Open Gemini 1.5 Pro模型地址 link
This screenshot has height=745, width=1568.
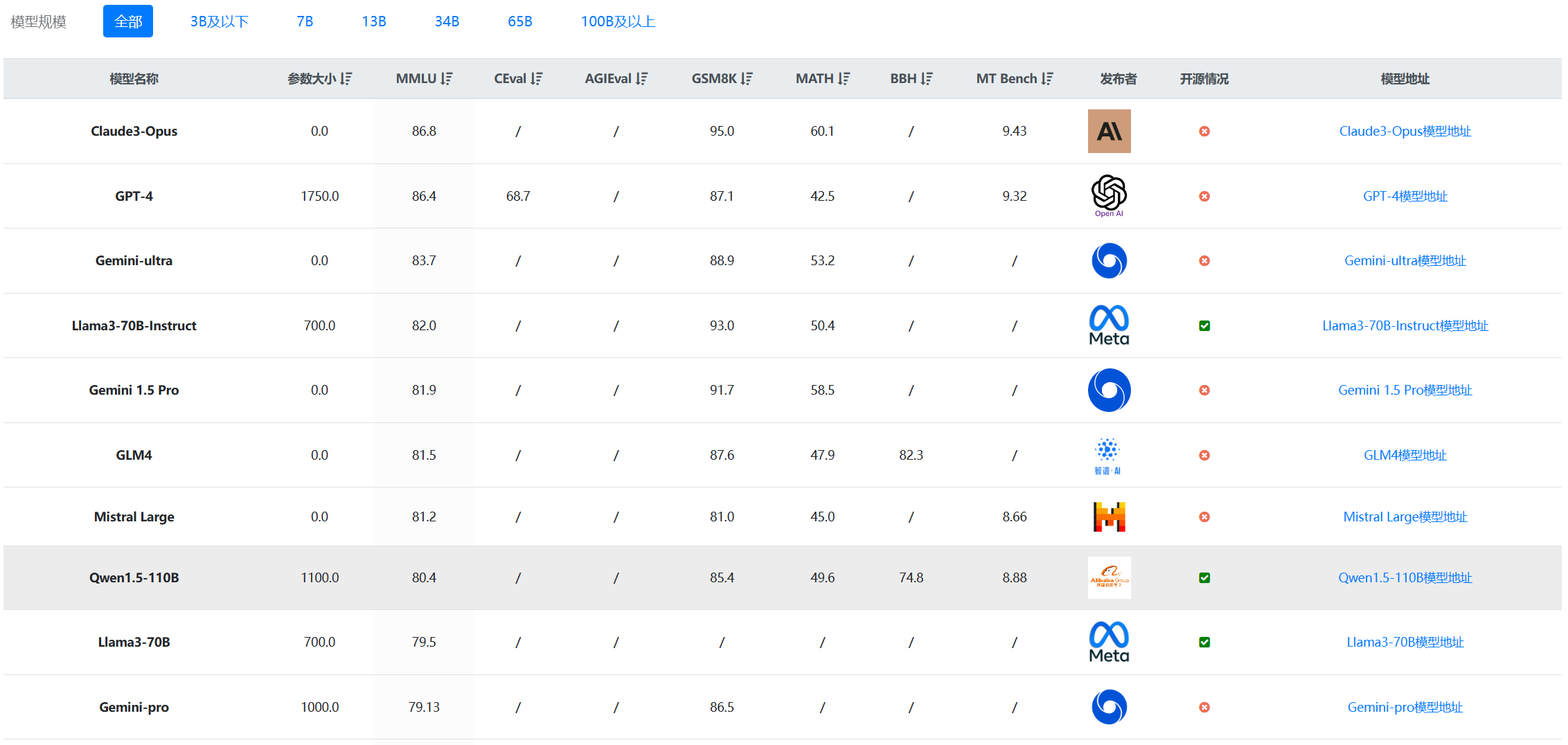[x=1405, y=390]
